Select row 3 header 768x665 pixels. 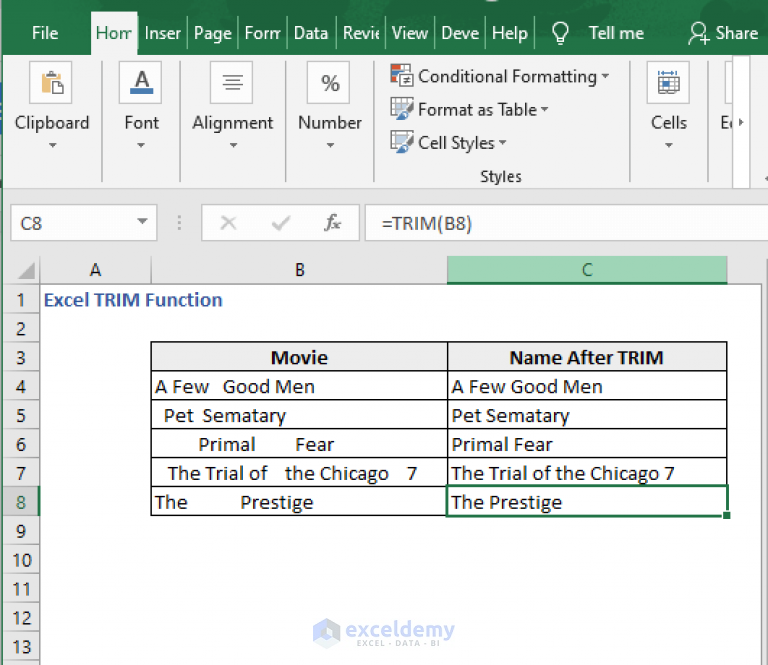pyautogui.click(x=21, y=357)
